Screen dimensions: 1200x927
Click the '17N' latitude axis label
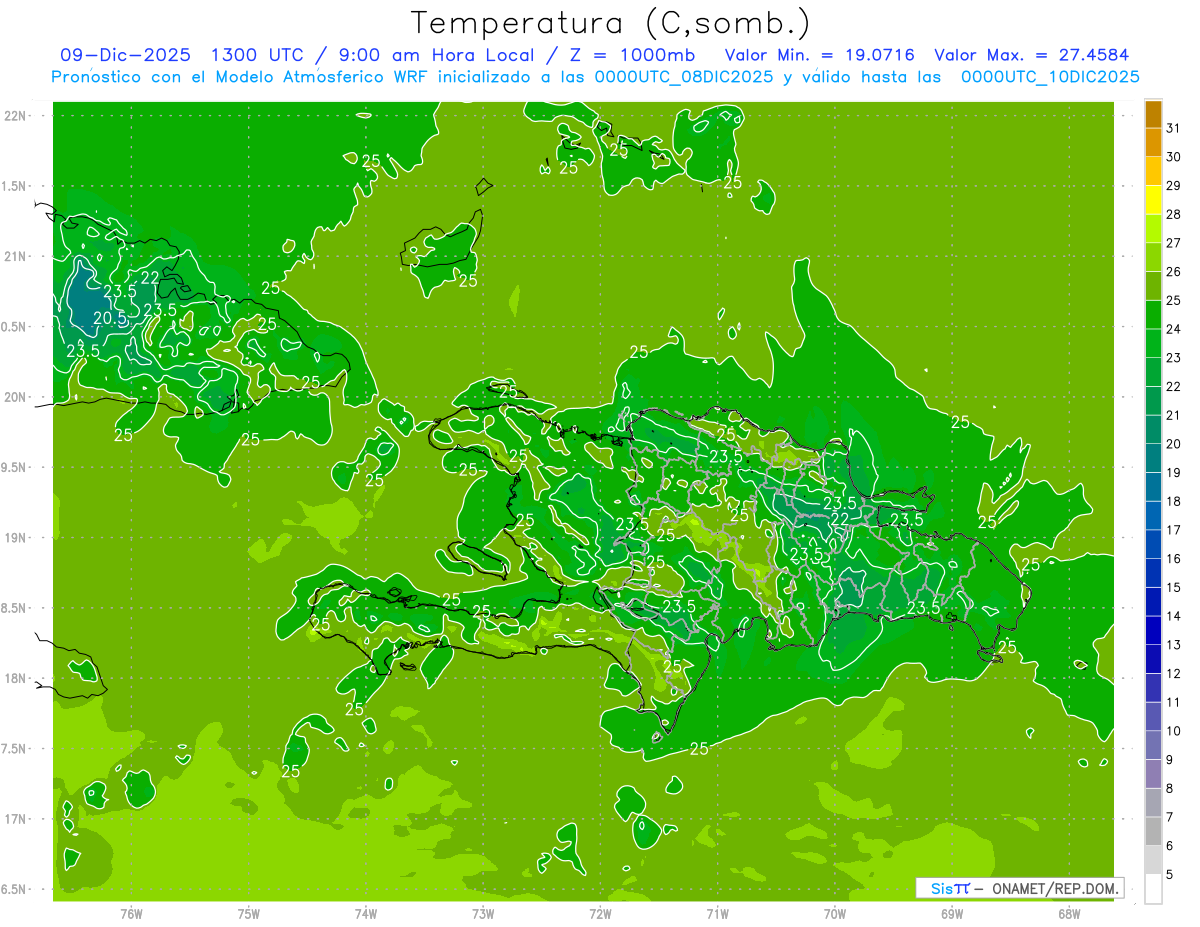(x=17, y=819)
